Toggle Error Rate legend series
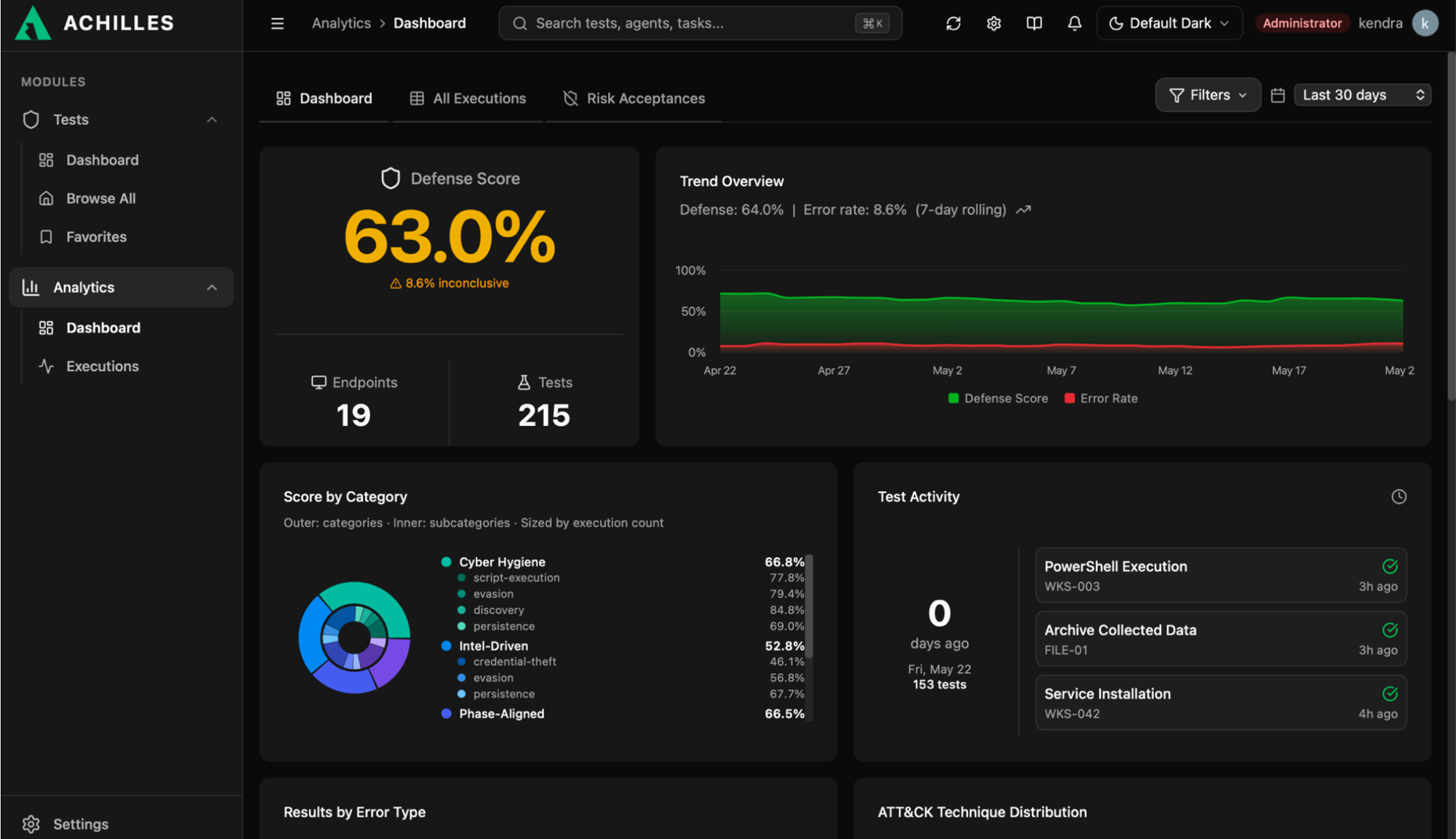 pyautogui.click(x=1101, y=399)
